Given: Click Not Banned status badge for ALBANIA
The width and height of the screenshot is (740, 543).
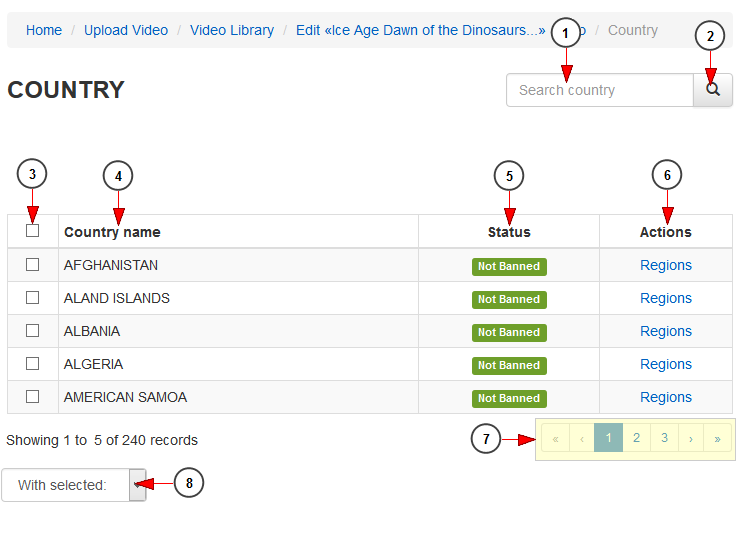Looking at the screenshot, I should [509, 332].
